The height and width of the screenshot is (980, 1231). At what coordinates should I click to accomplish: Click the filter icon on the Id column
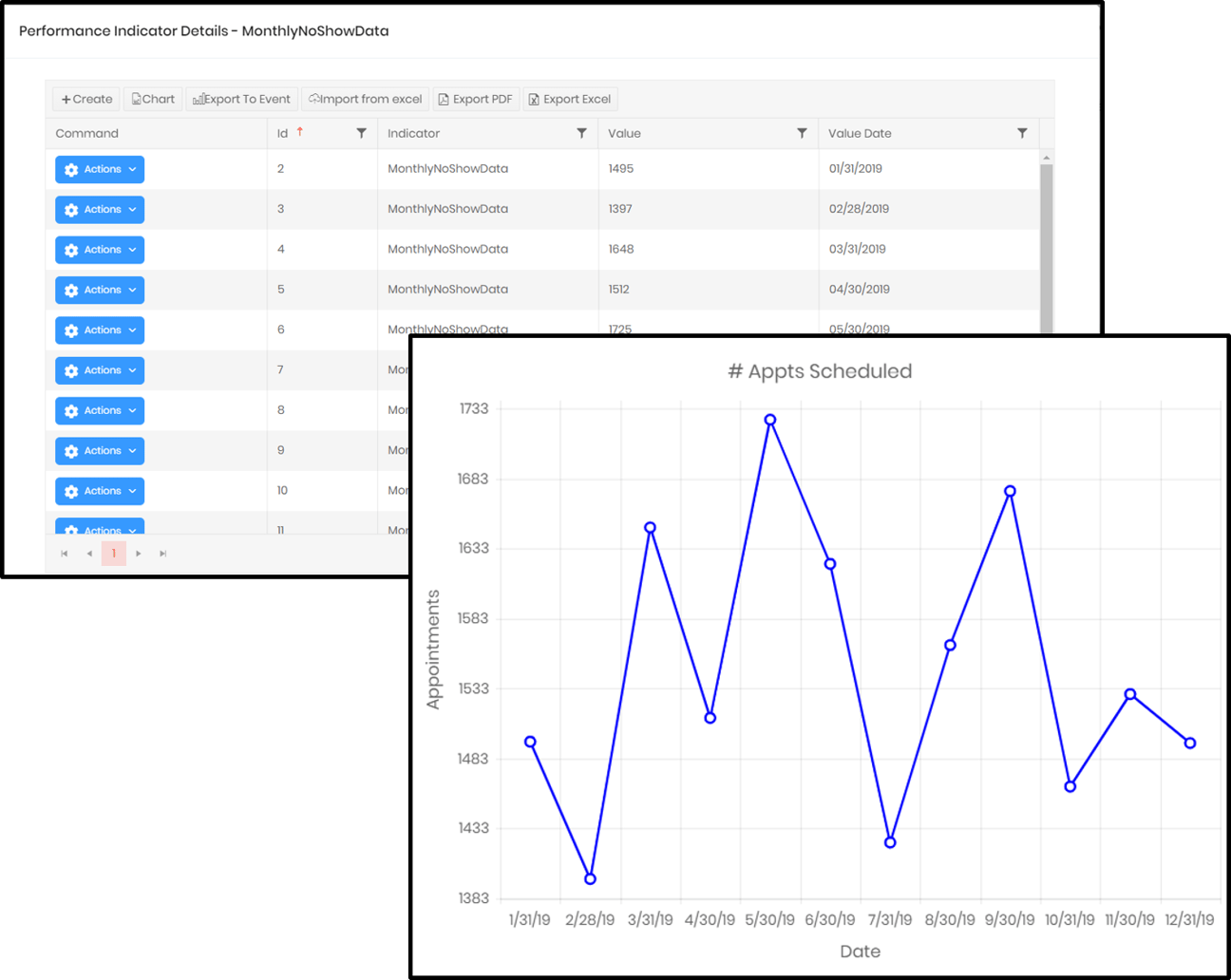pos(362,133)
